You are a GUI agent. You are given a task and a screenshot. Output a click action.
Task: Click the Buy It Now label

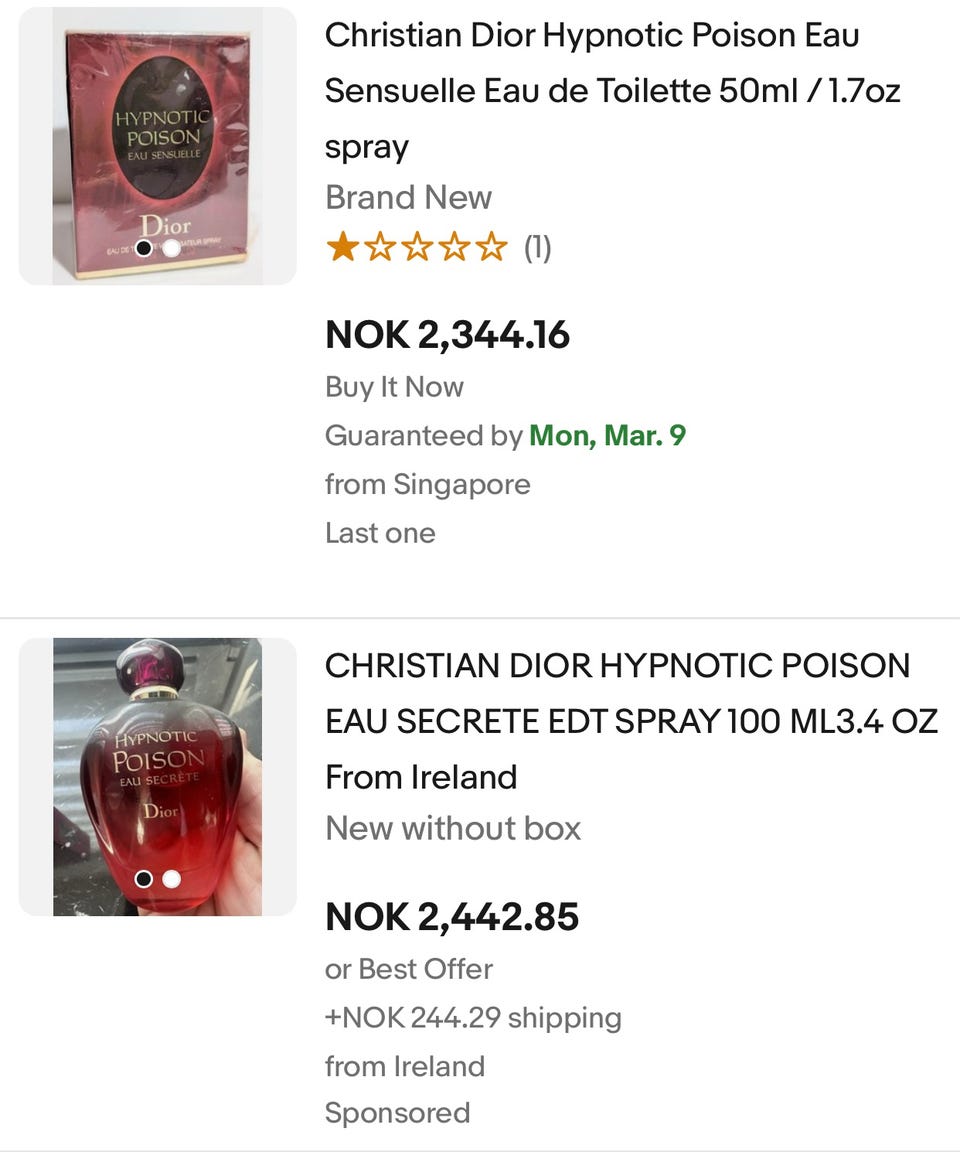[394, 387]
